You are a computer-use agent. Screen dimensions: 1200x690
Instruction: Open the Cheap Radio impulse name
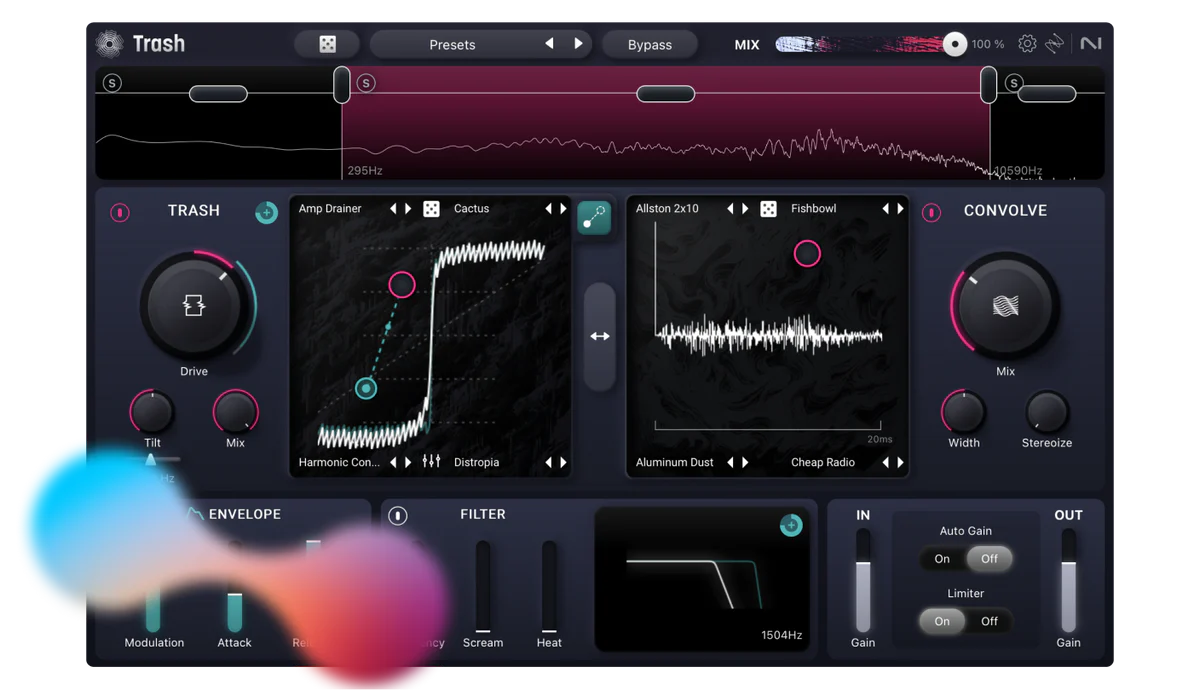point(823,462)
